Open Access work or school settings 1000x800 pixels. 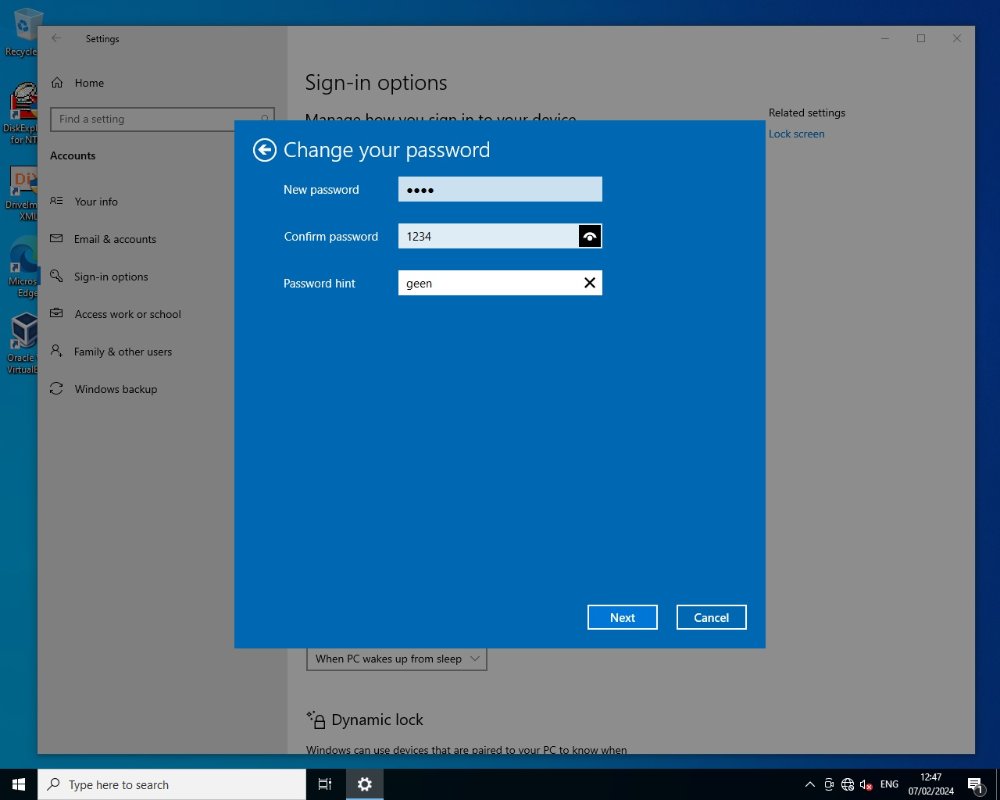coord(128,314)
